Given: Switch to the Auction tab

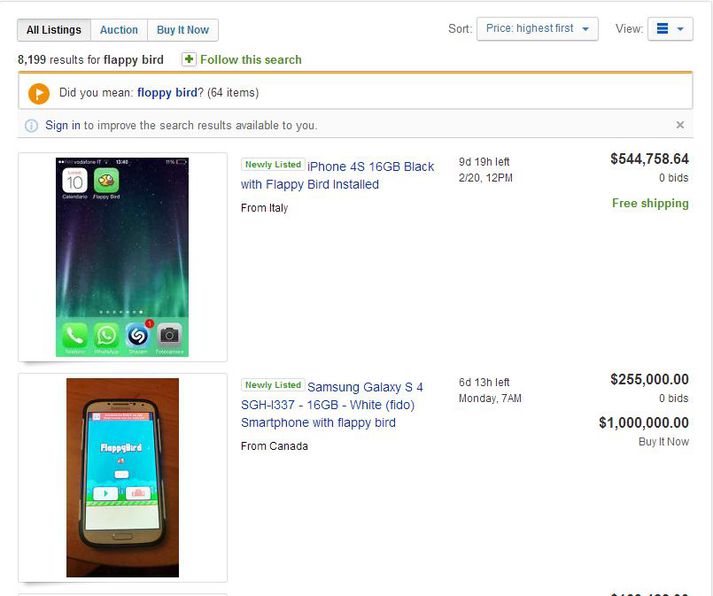Looking at the screenshot, I should pyautogui.click(x=119, y=30).
